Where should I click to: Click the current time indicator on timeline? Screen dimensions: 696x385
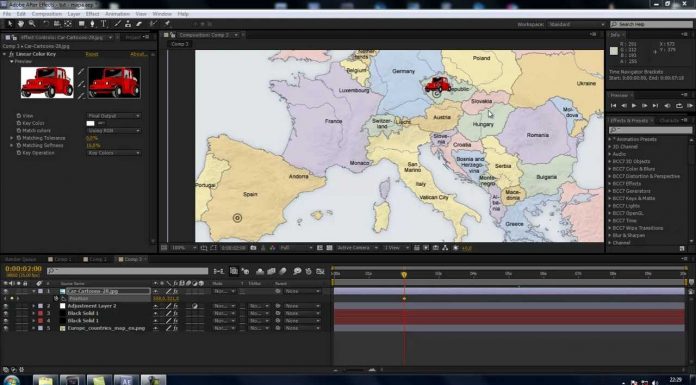click(404, 275)
